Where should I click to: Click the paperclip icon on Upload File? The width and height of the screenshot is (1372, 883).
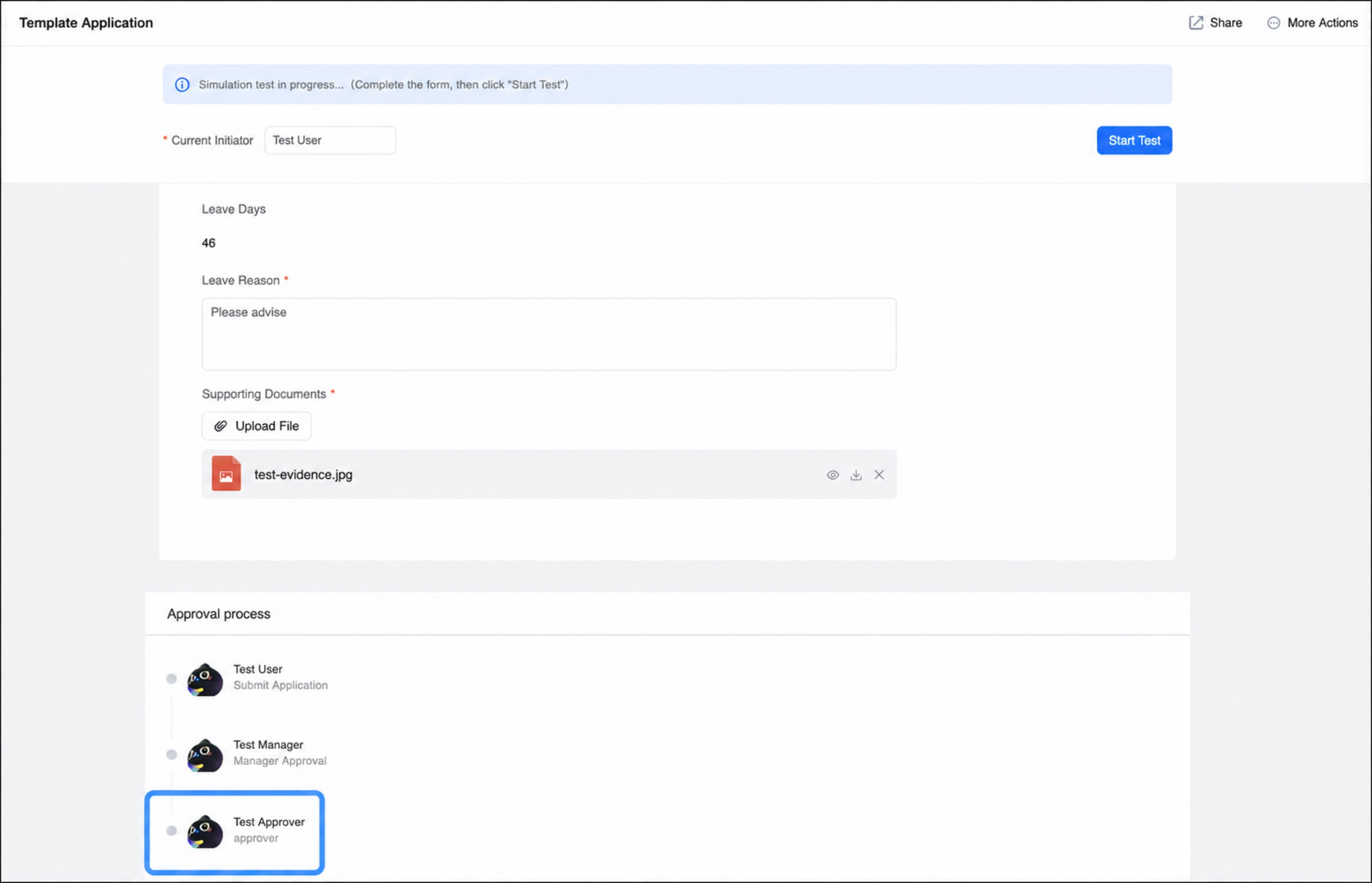point(220,426)
